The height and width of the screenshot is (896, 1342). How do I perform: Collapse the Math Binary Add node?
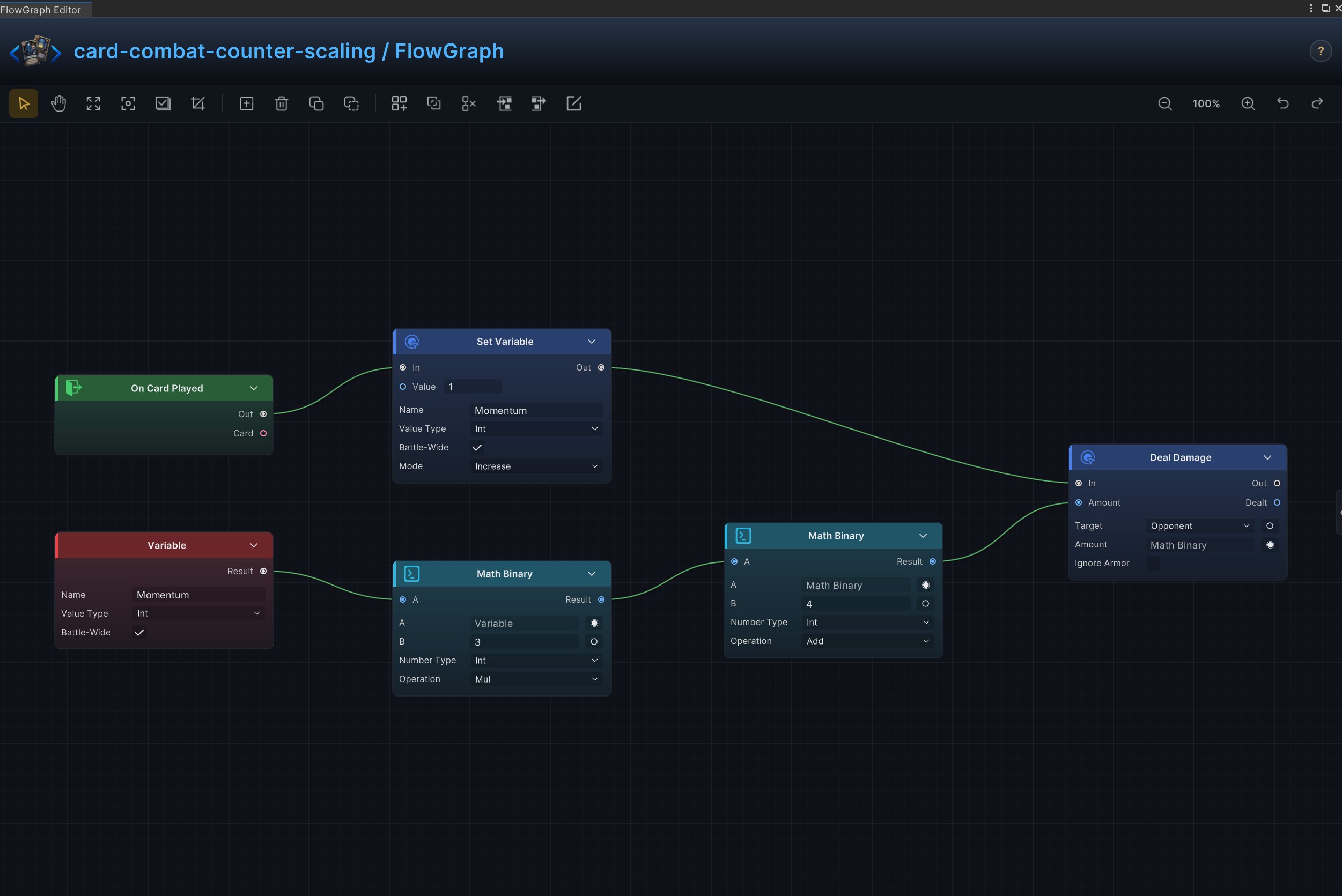(923, 536)
